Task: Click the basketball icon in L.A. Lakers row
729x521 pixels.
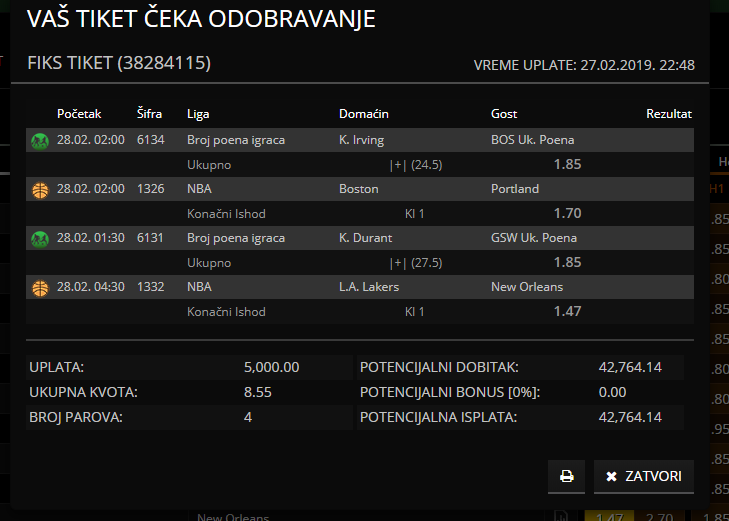Action: (40, 288)
